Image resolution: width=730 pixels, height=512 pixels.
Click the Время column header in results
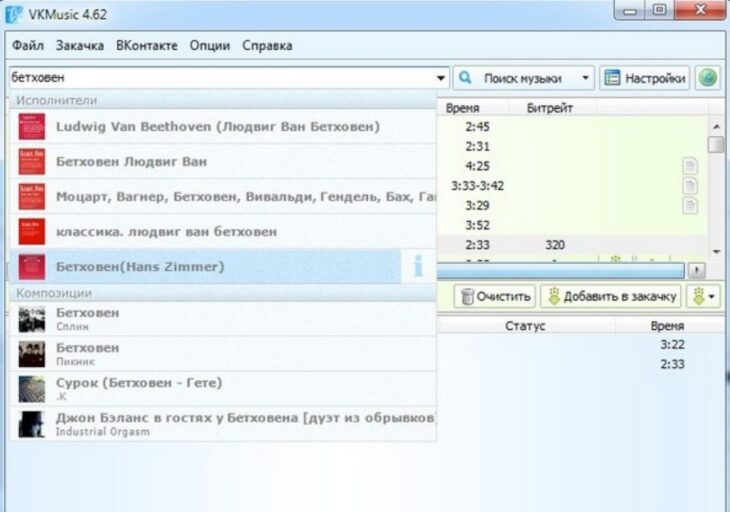[462, 108]
